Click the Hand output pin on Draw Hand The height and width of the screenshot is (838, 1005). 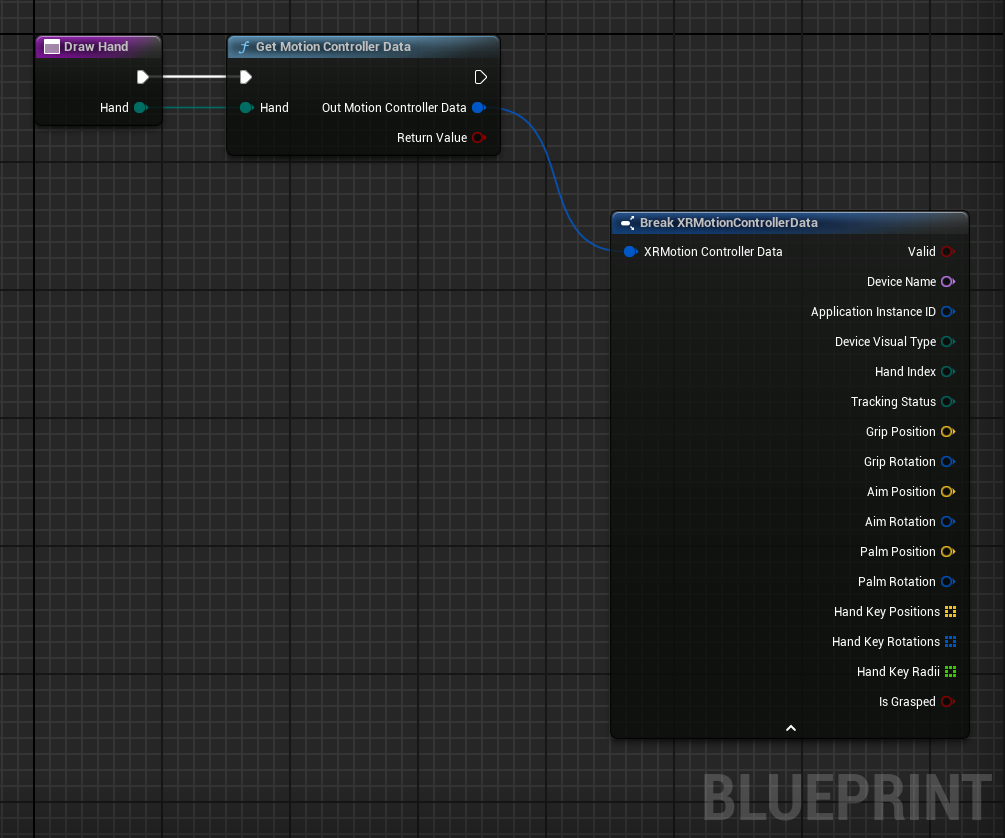(140, 108)
